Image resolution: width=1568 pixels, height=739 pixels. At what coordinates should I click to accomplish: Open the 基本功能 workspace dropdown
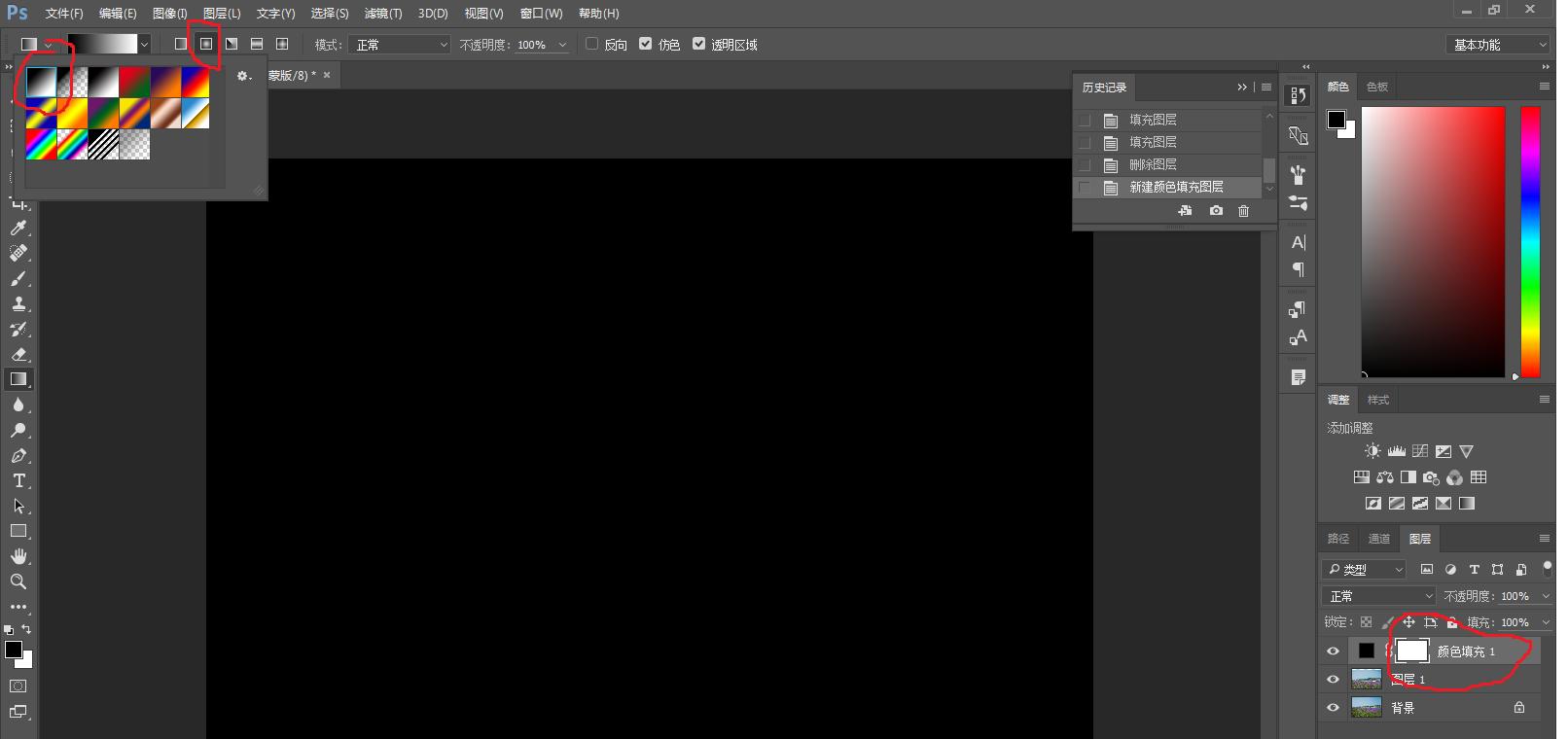tap(1497, 45)
